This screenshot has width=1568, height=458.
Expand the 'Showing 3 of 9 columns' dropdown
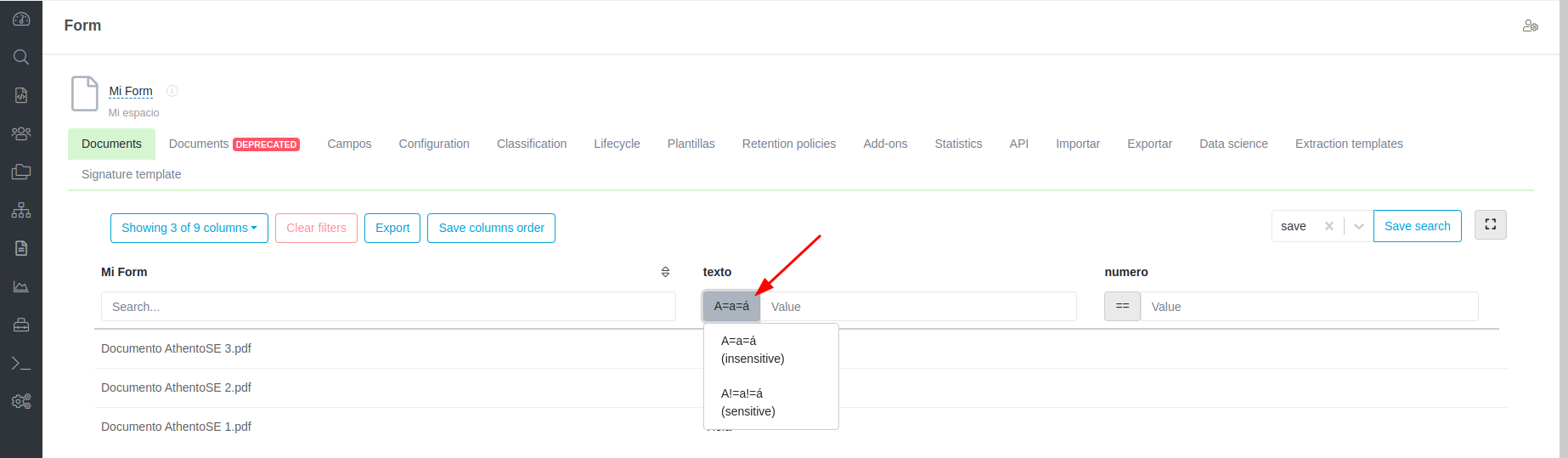tap(189, 228)
